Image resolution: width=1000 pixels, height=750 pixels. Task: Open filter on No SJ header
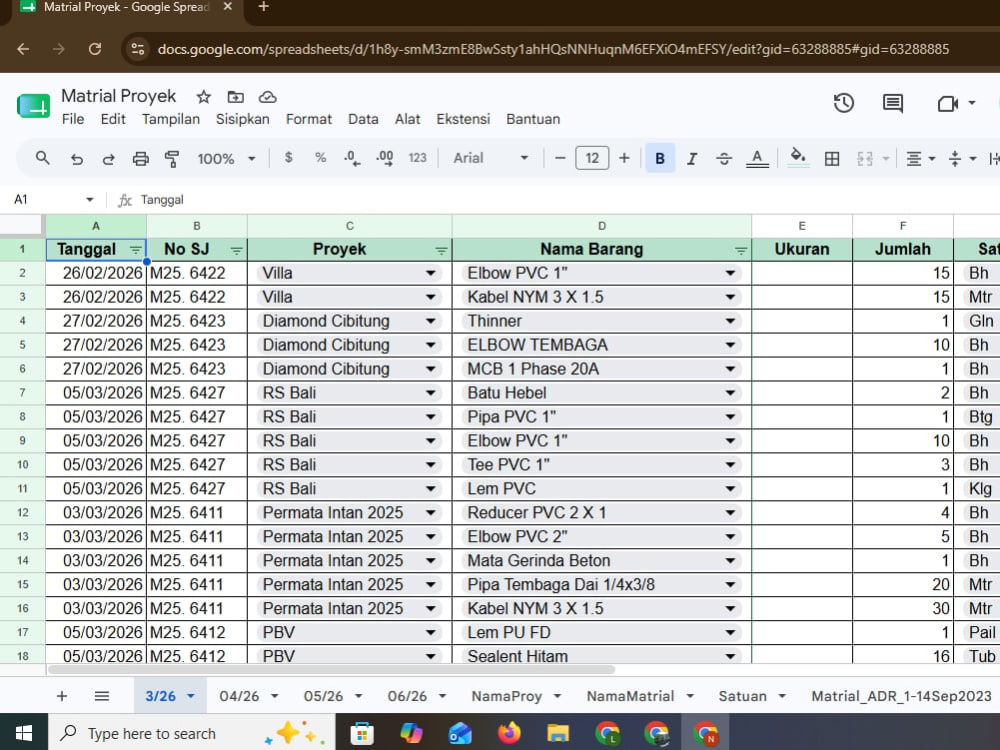coord(236,251)
